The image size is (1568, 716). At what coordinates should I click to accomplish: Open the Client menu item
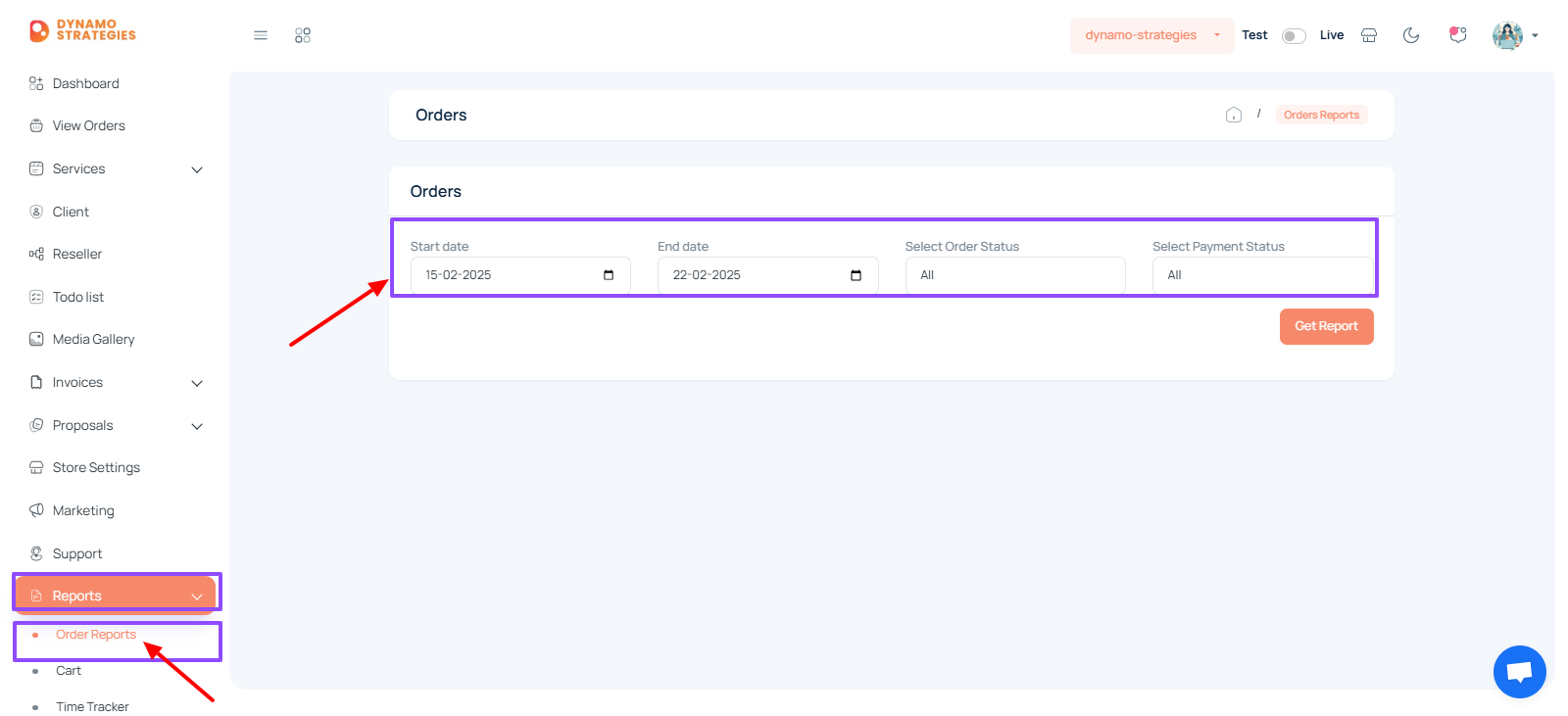coord(71,212)
